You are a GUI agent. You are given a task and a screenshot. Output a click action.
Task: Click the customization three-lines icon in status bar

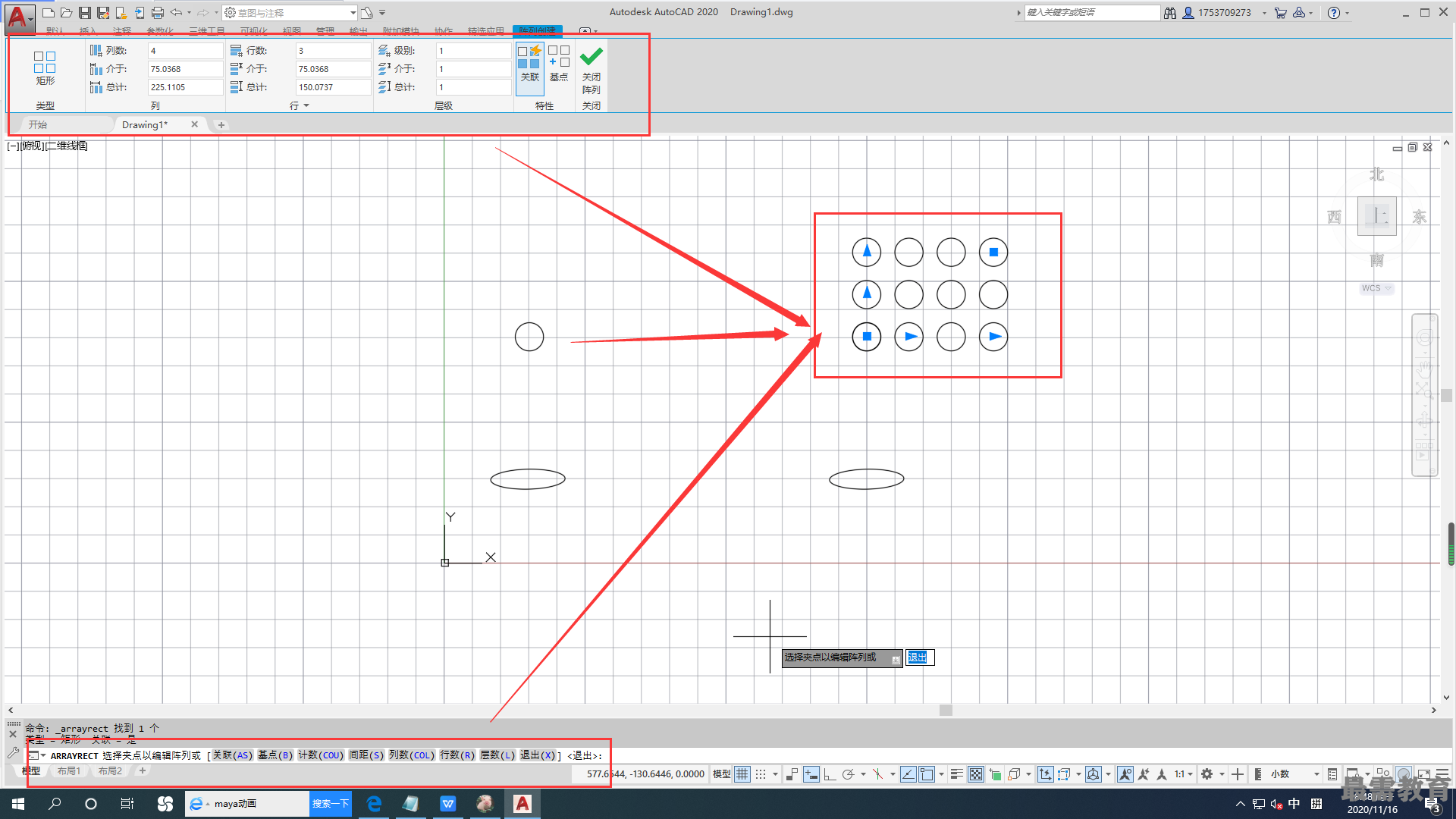point(1442,774)
